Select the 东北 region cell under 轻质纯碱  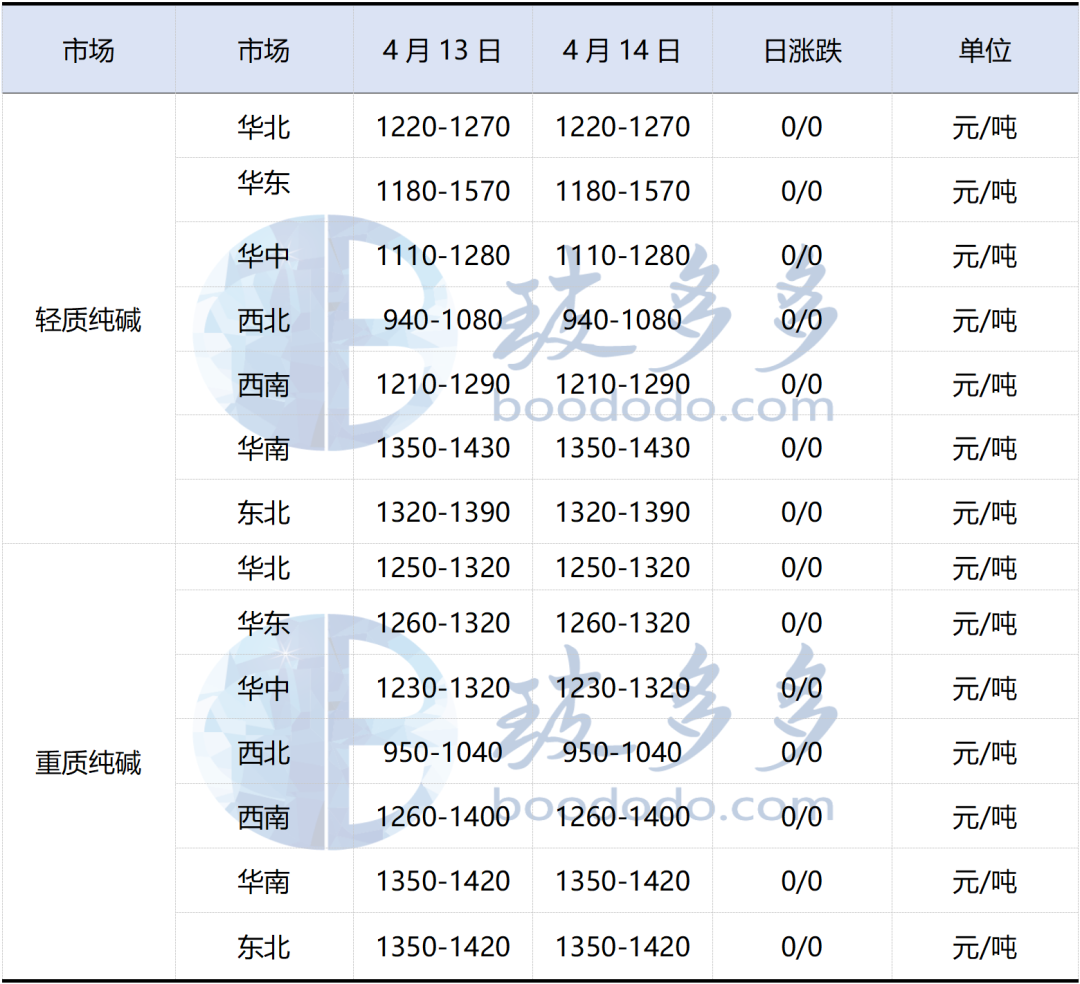click(x=264, y=513)
